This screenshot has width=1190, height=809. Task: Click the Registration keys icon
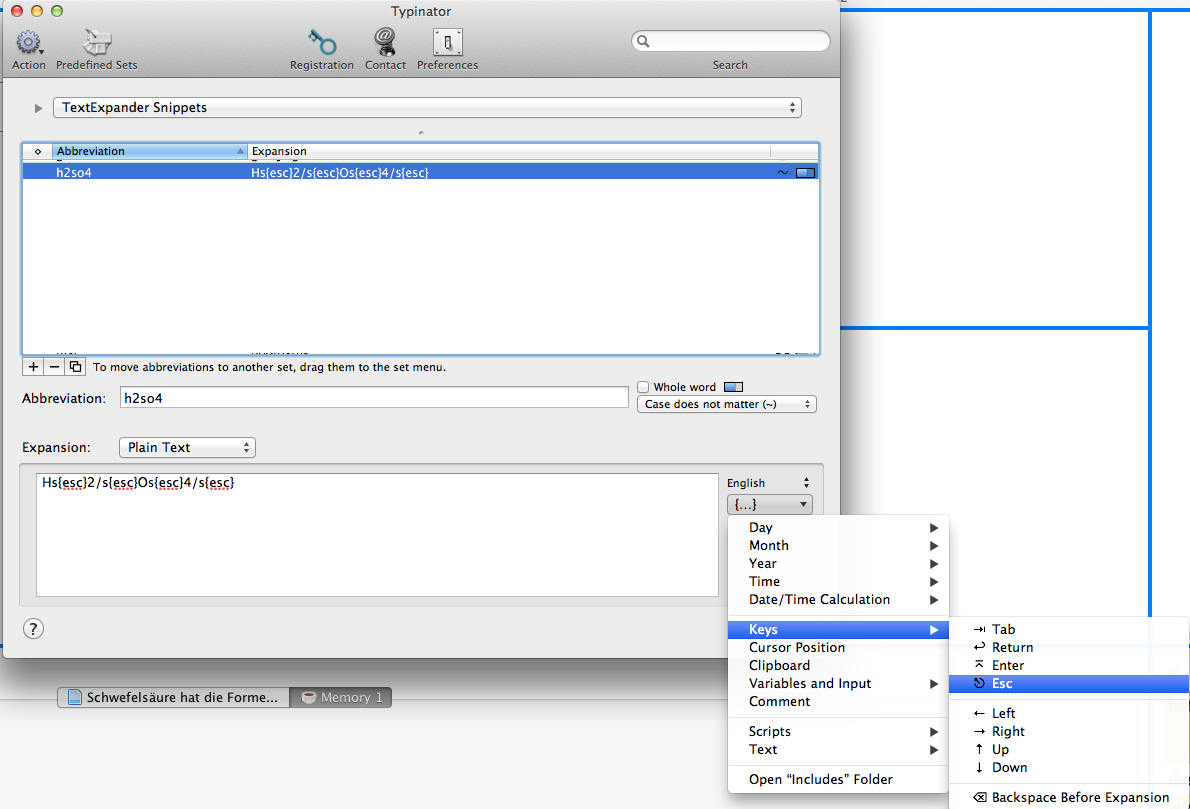(321, 43)
